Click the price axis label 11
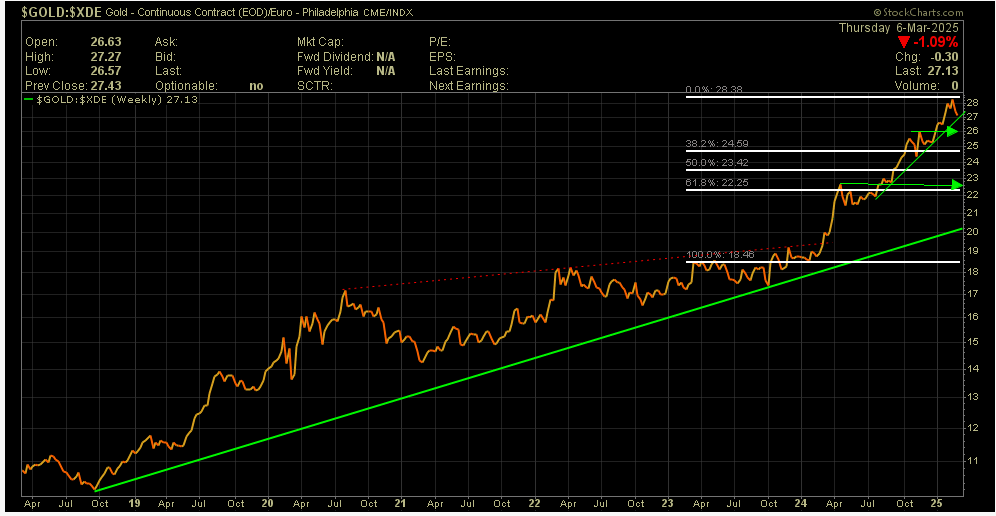The height and width of the screenshot is (516, 996). coord(974,460)
